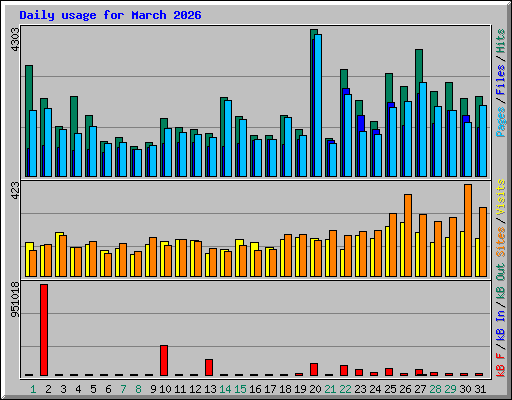
Task: Click day 30 on the x-axis
Action: (465, 389)
